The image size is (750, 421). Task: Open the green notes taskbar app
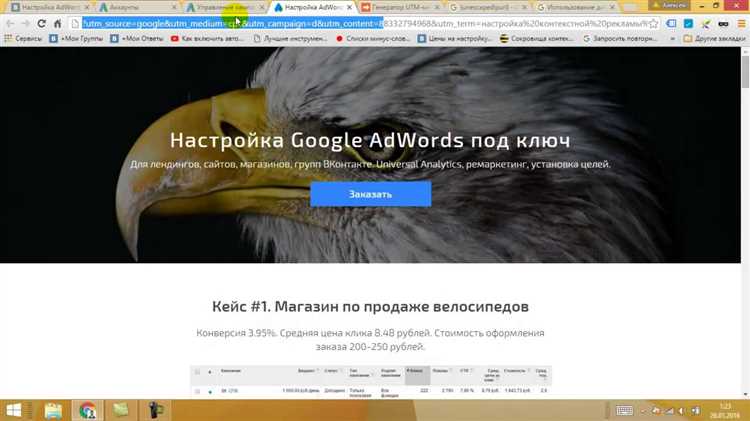pos(121,410)
